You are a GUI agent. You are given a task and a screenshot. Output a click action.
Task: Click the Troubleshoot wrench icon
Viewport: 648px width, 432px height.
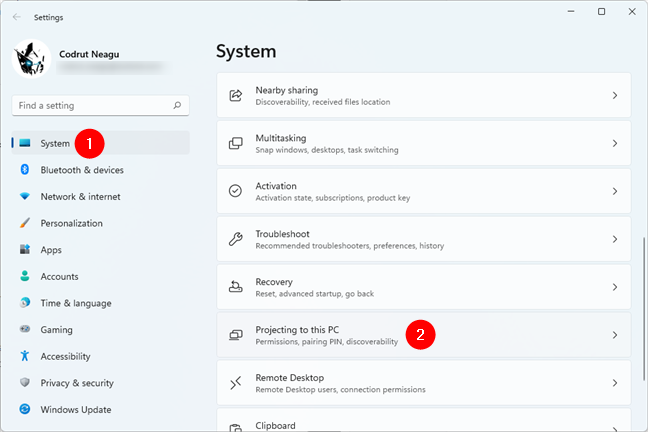click(x=236, y=239)
